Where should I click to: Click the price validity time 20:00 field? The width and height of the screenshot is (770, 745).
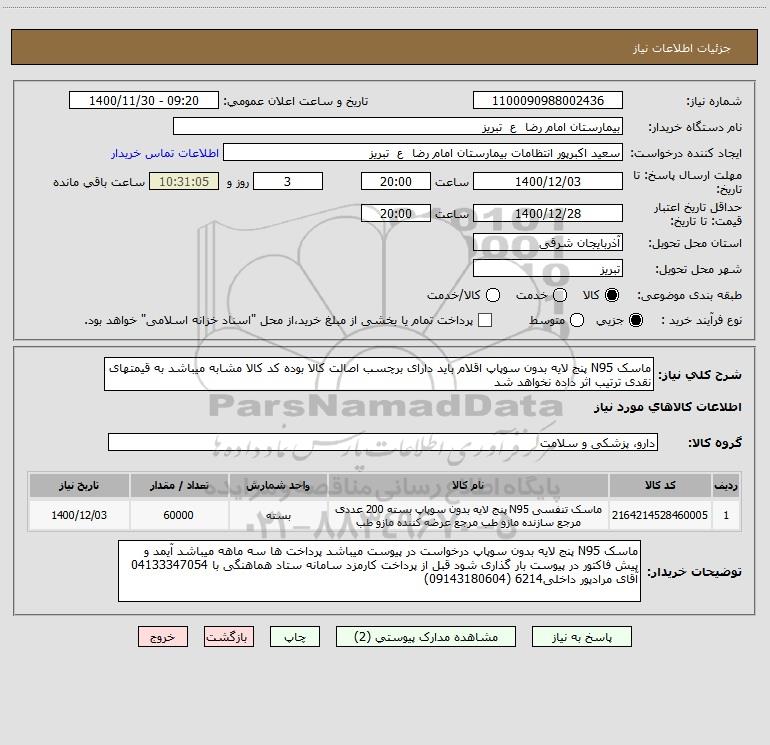point(396,213)
